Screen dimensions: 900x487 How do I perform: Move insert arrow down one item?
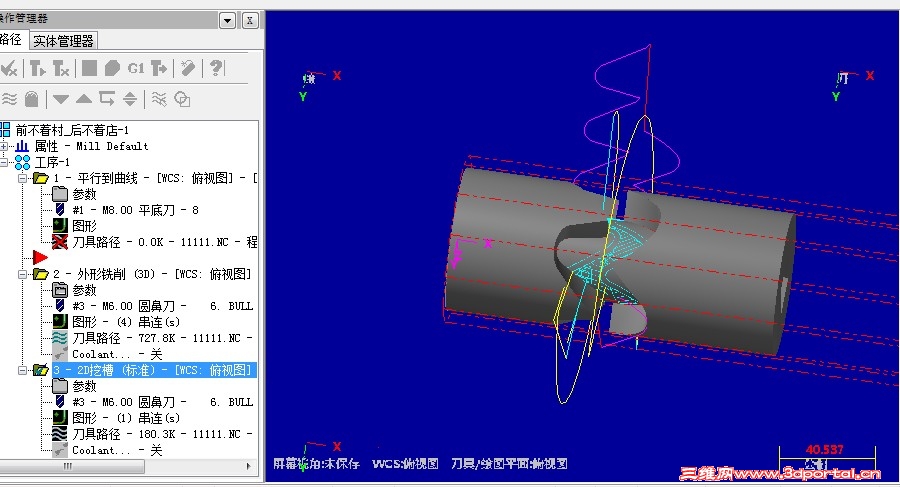61,99
